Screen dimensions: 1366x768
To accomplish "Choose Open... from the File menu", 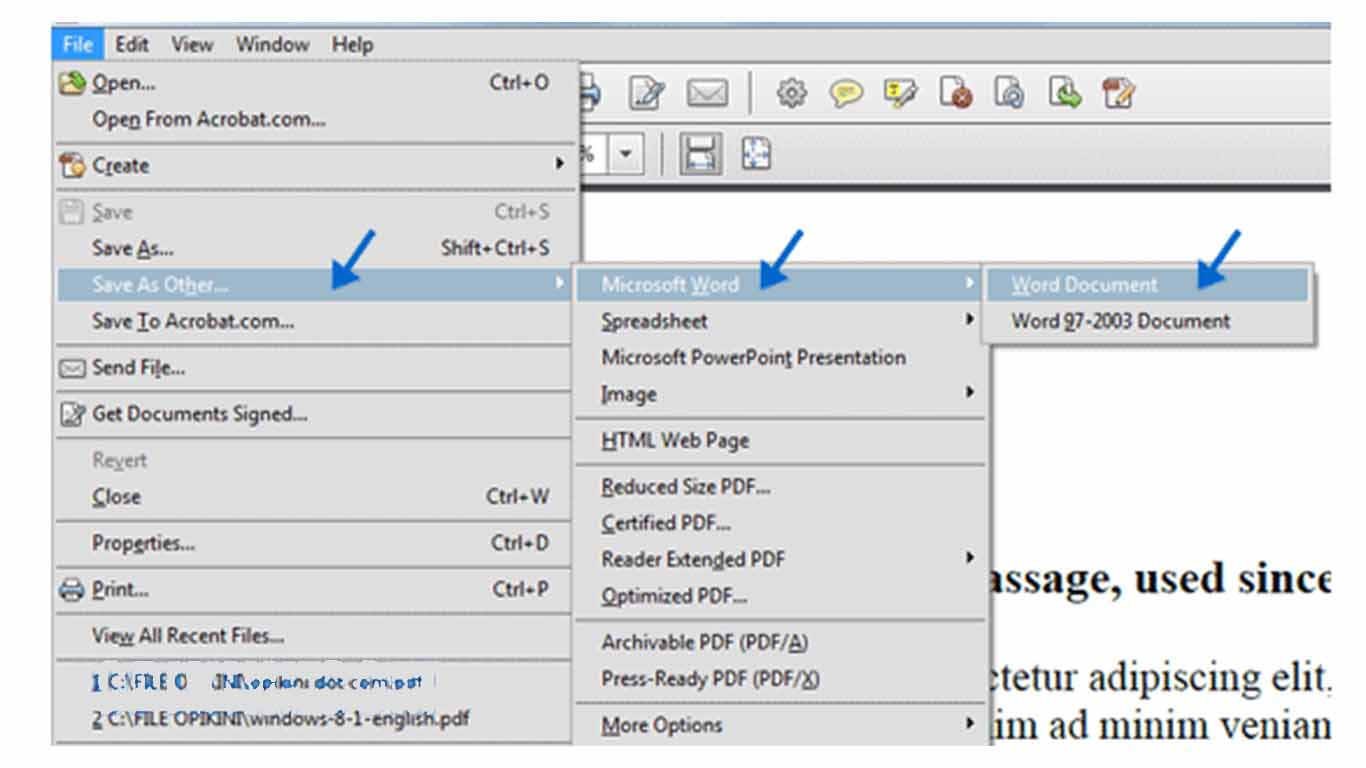I will click(316, 83).
